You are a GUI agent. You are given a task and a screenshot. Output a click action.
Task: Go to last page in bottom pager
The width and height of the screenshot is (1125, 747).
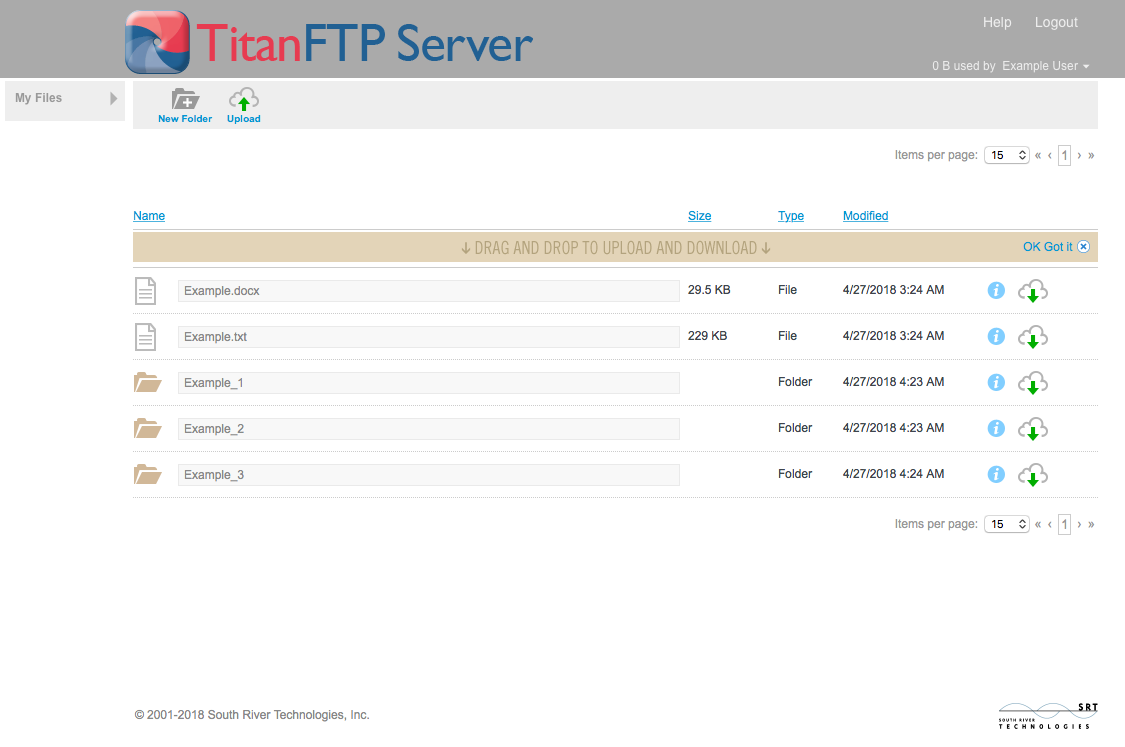1091,524
